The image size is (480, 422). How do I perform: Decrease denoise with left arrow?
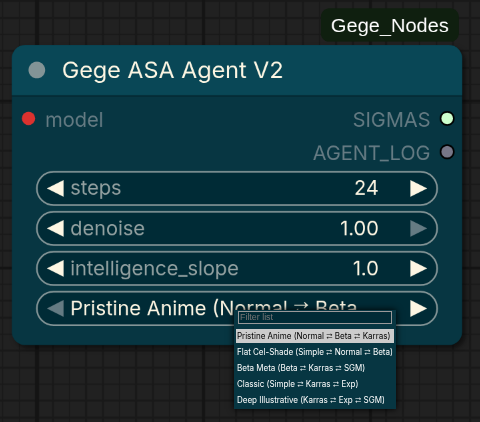55,229
